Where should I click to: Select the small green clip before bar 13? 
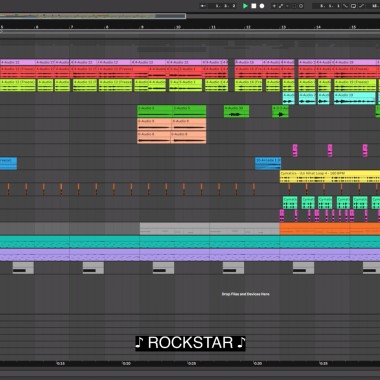point(280,111)
